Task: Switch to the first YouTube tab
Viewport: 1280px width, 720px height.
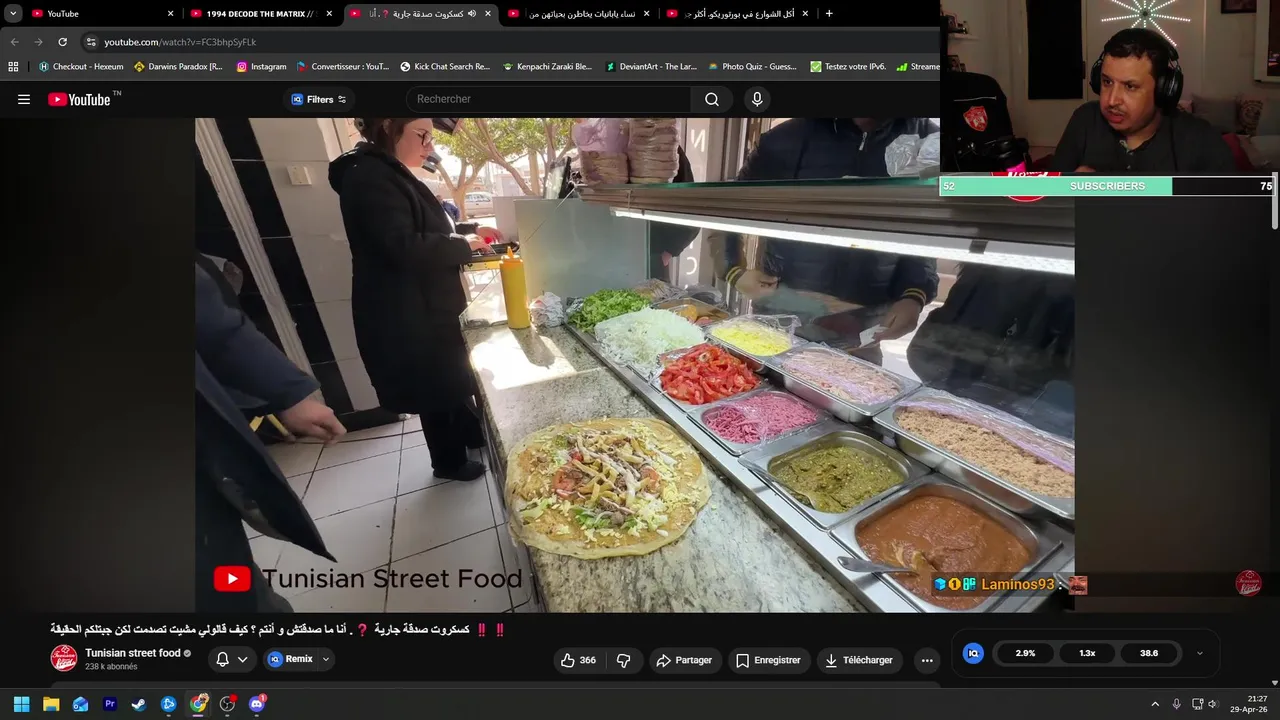Action: 100,13
